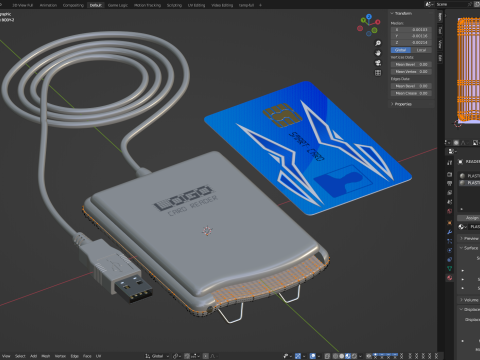Open the Modifiers wrench tab icon
The height and width of the screenshot is (360, 480).
(449, 232)
